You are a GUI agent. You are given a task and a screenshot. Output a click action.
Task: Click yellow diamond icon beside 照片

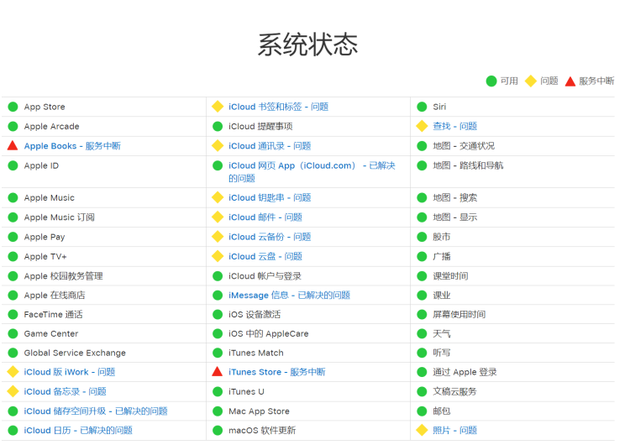(x=422, y=430)
